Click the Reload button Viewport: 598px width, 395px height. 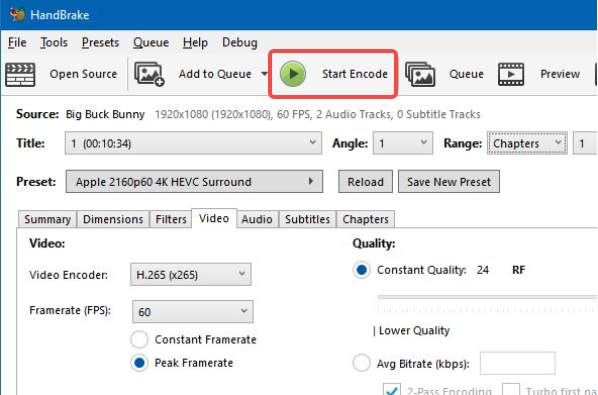point(365,181)
